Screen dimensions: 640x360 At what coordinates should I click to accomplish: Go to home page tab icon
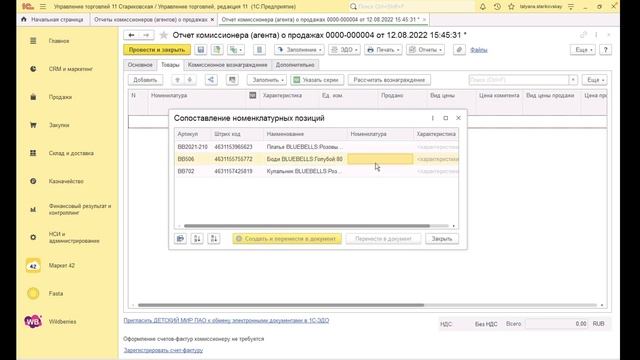[x=24, y=19]
